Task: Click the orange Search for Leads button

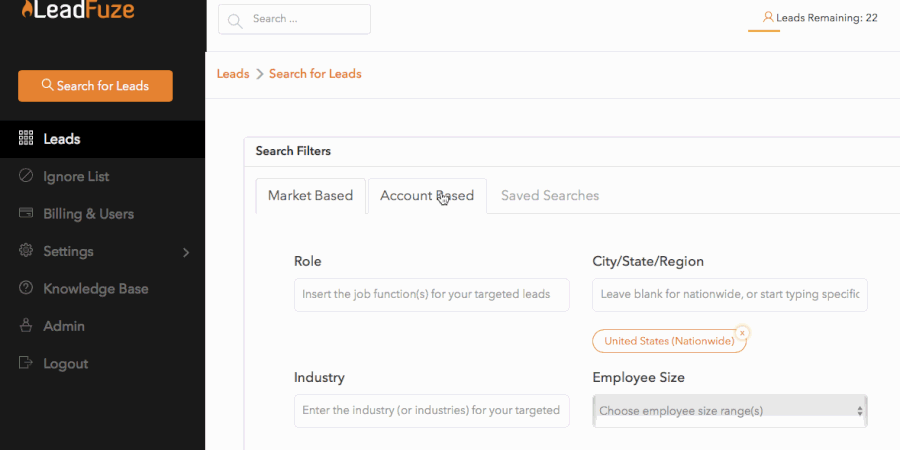Action: 95,86
